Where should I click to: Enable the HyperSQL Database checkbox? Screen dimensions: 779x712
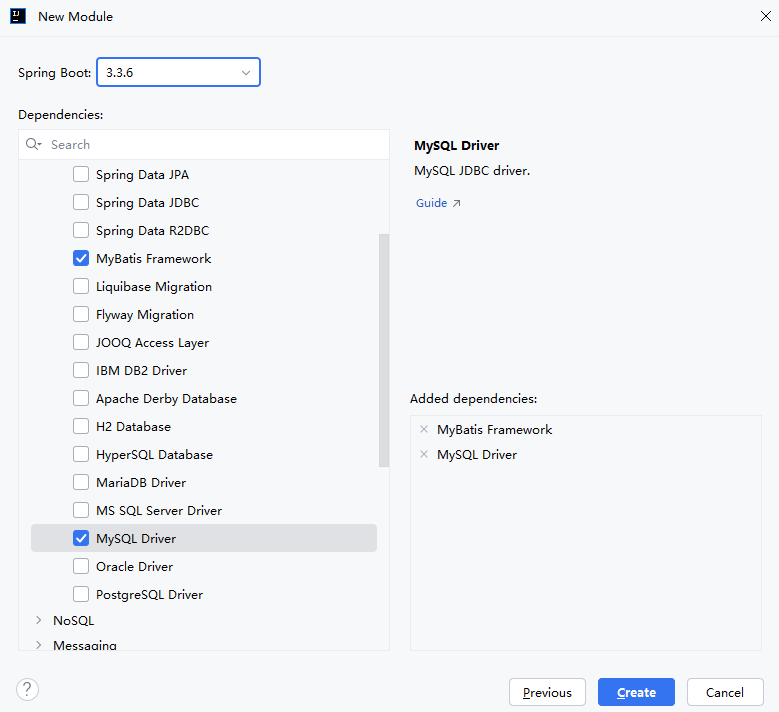[81, 454]
